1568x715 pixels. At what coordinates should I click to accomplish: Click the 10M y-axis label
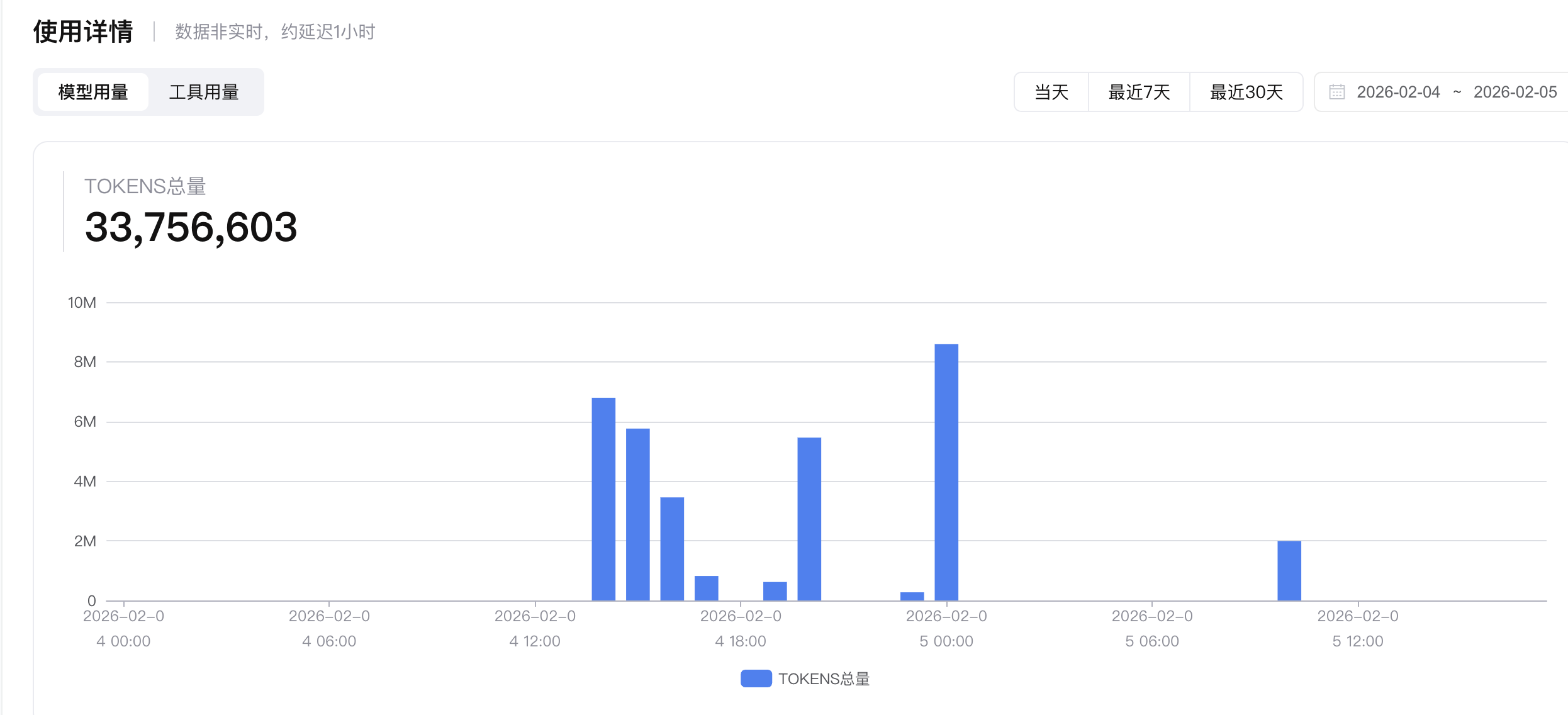(84, 302)
